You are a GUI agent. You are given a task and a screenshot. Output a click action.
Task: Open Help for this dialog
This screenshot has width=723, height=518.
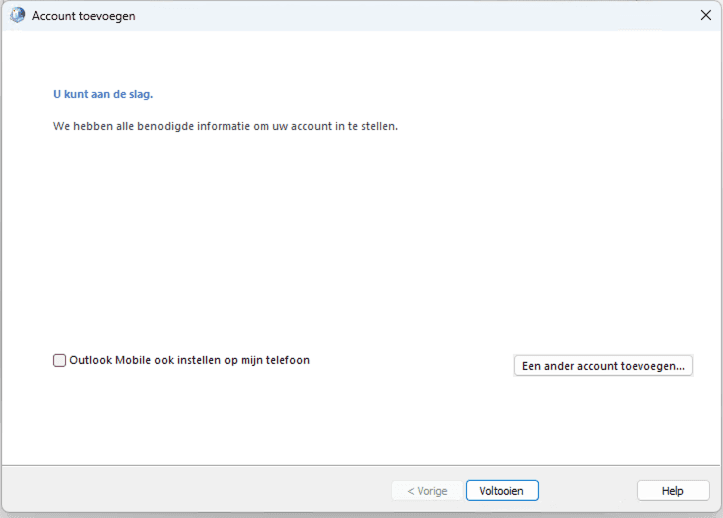[x=673, y=490]
